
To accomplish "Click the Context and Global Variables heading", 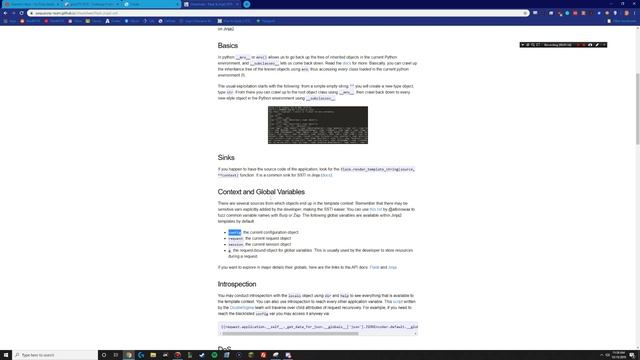I will click(x=261, y=192).
